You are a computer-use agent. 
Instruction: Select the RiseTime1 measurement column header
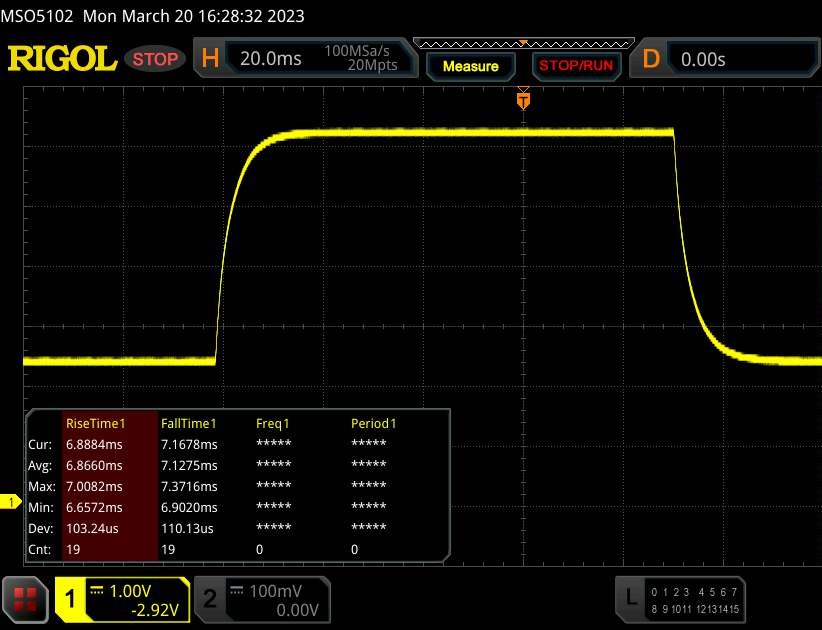92,423
